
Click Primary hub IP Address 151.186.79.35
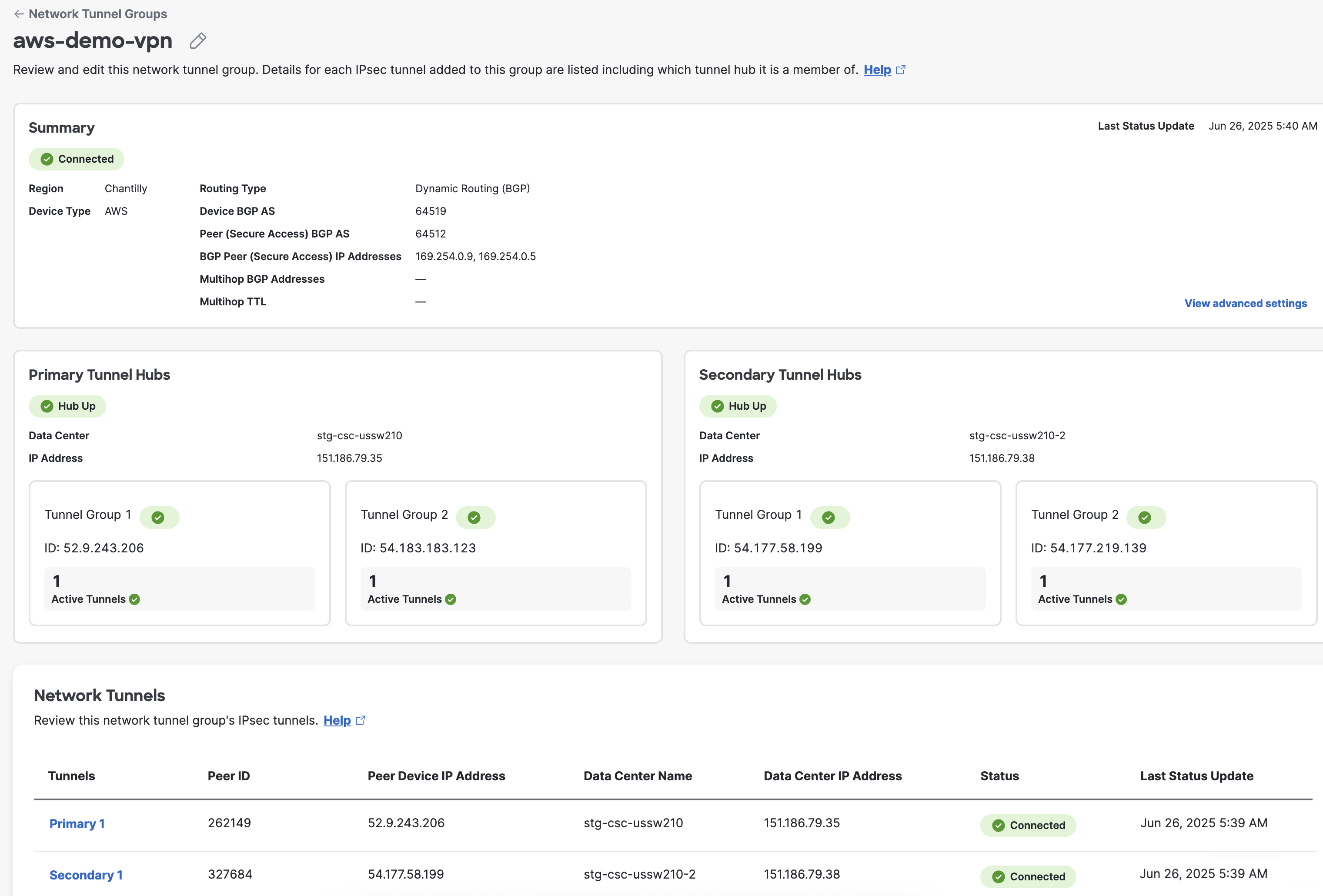tap(350, 458)
